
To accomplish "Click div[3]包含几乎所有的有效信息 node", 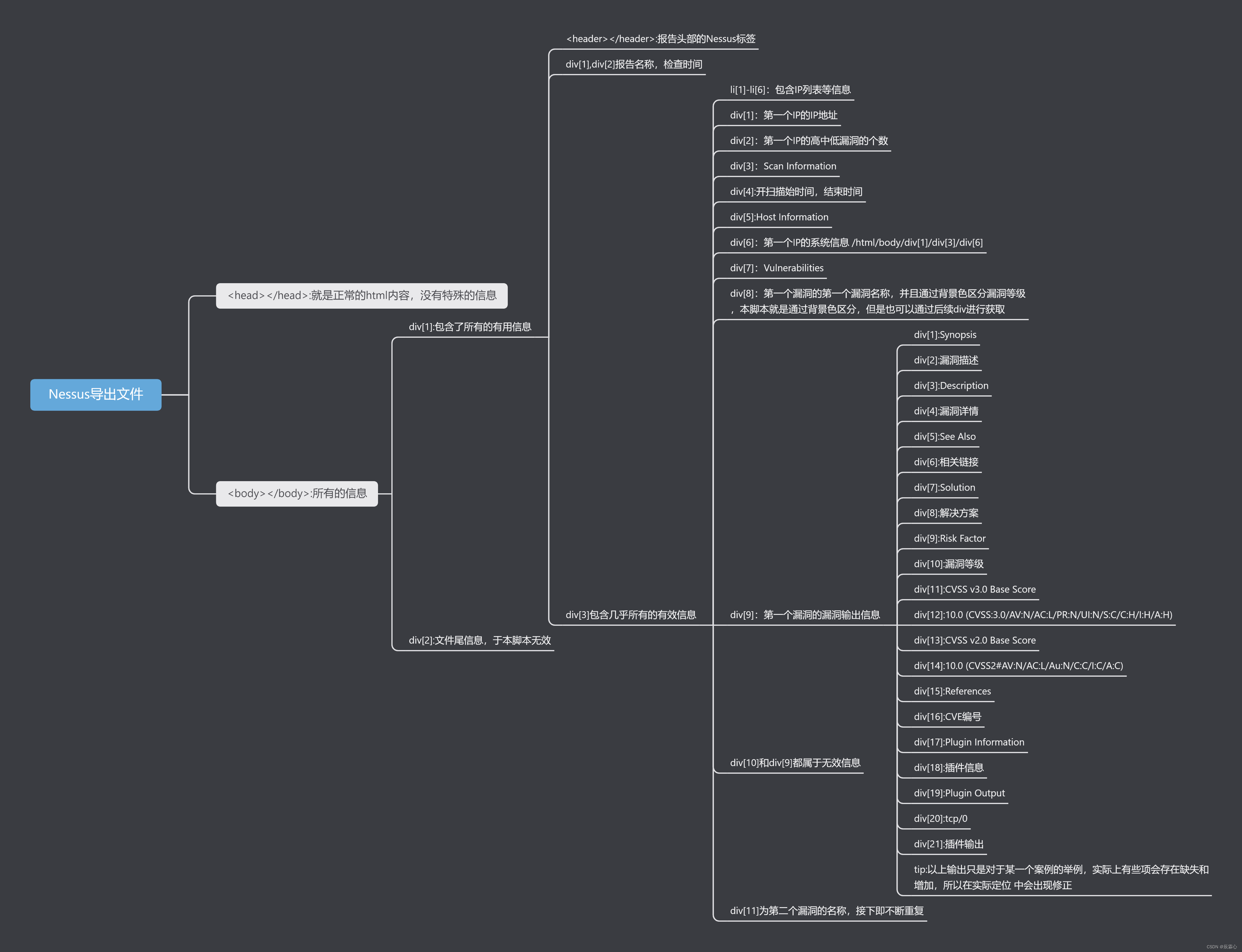I will tap(630, 615).
